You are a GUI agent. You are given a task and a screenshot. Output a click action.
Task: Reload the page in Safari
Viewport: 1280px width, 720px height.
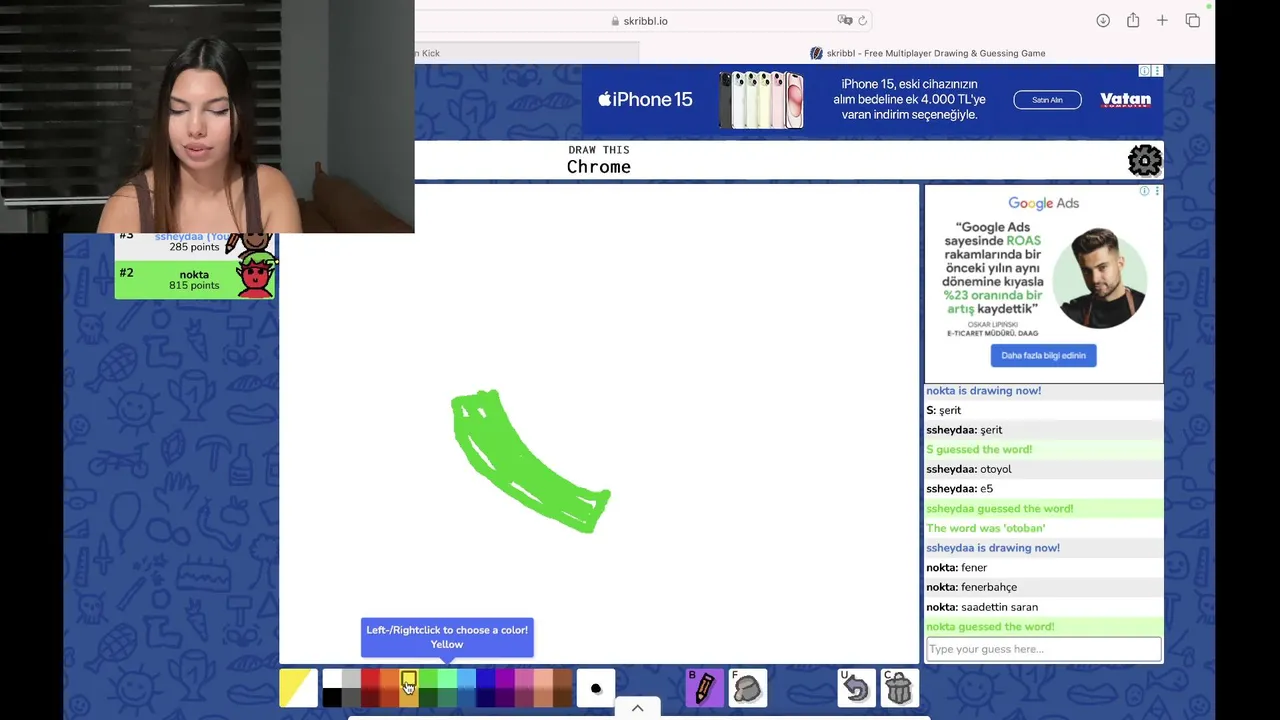click(863, 20)
